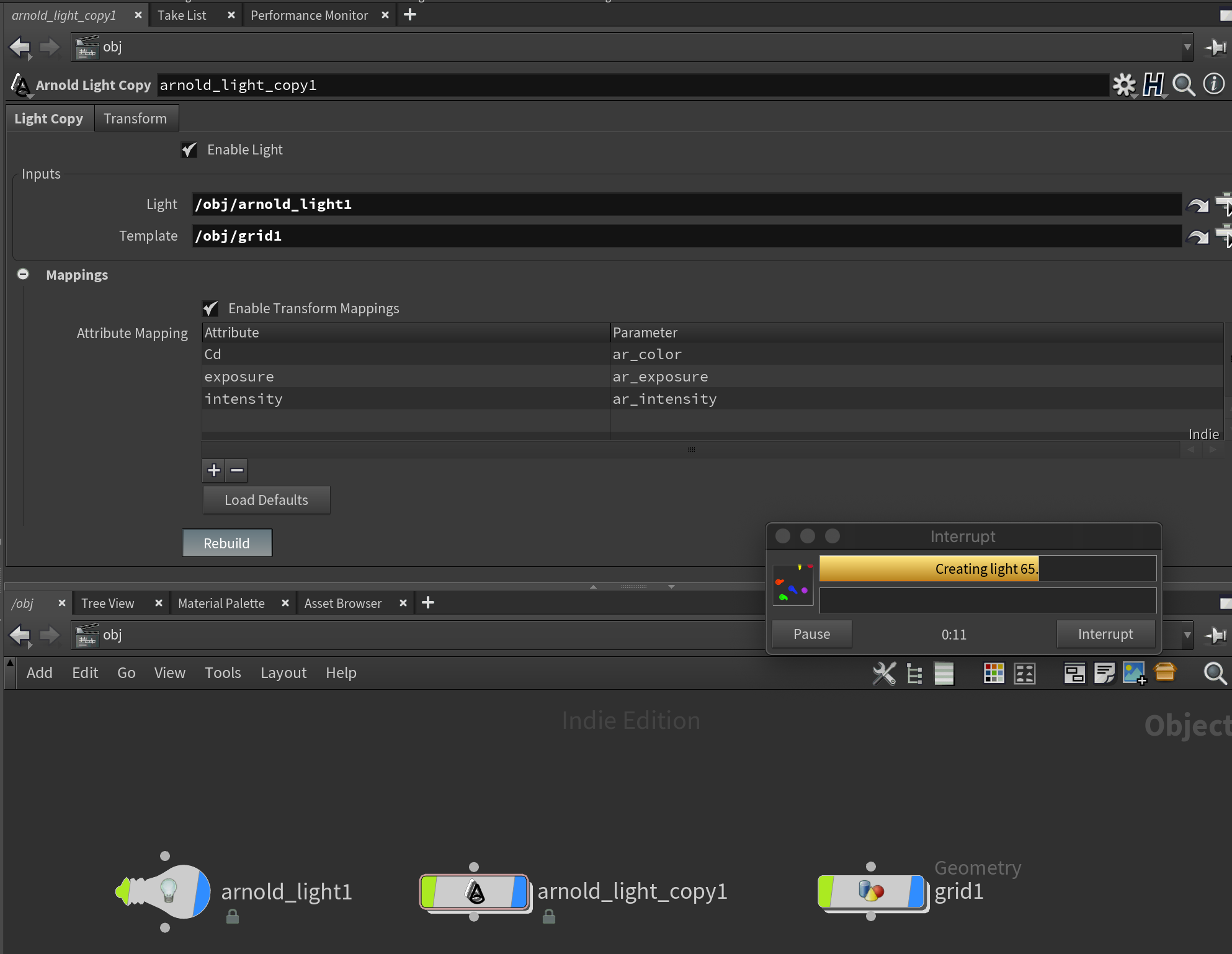Click the arnold_light1 node icon
This screenshot has height=954, width=1232.
tap(167, 891)
